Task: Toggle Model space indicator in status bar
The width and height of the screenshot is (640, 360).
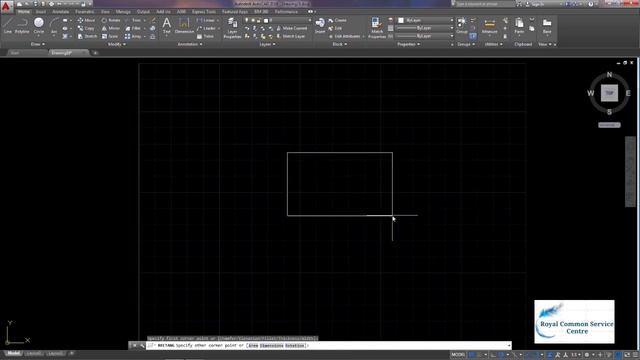Action: tap(458, 355)
